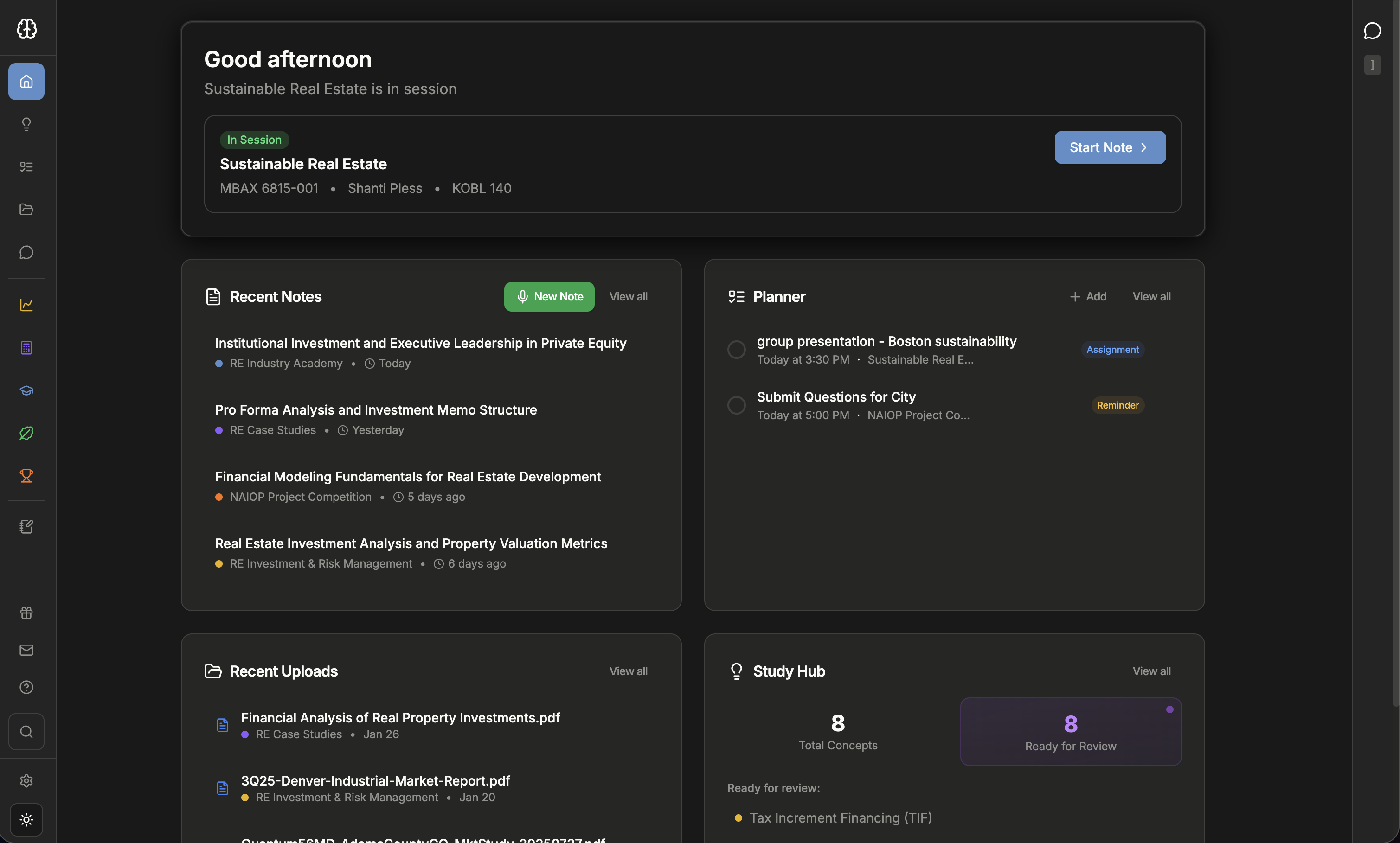Image resolution: width=1400 pixels, height=843 pixels.
Task: Open the graduation cap courses icon
Action: [x=26, y=390]
